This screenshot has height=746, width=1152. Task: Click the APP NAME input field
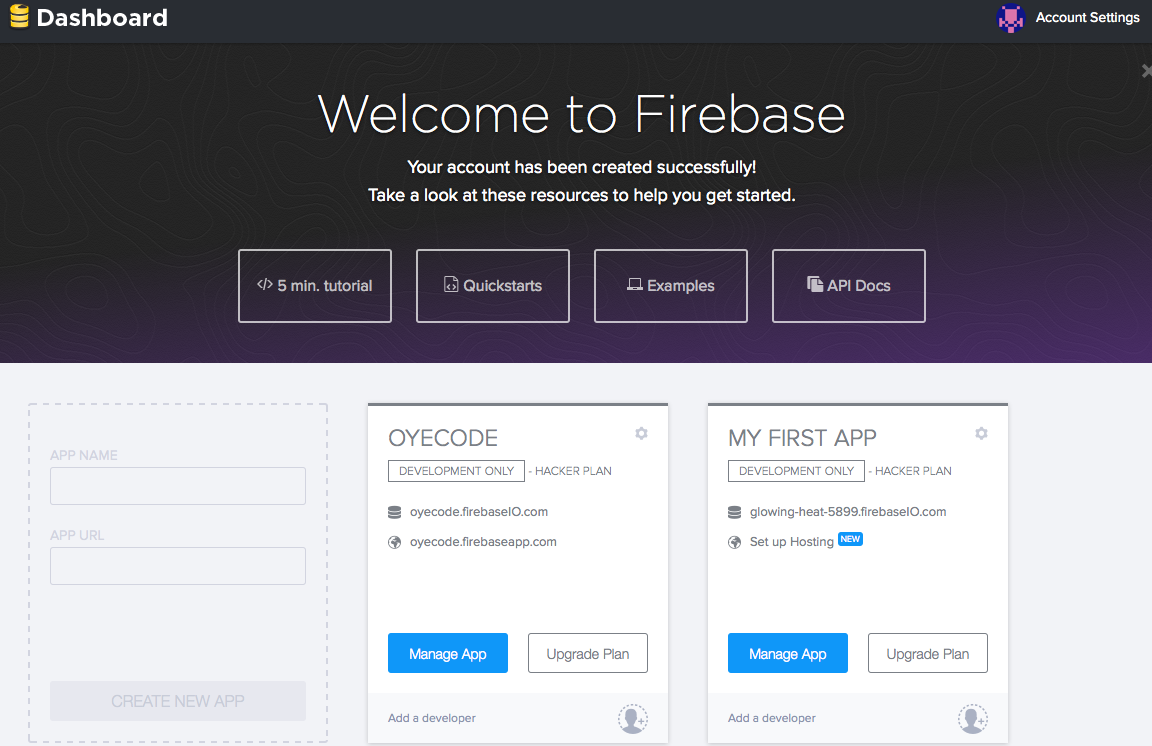178,486
